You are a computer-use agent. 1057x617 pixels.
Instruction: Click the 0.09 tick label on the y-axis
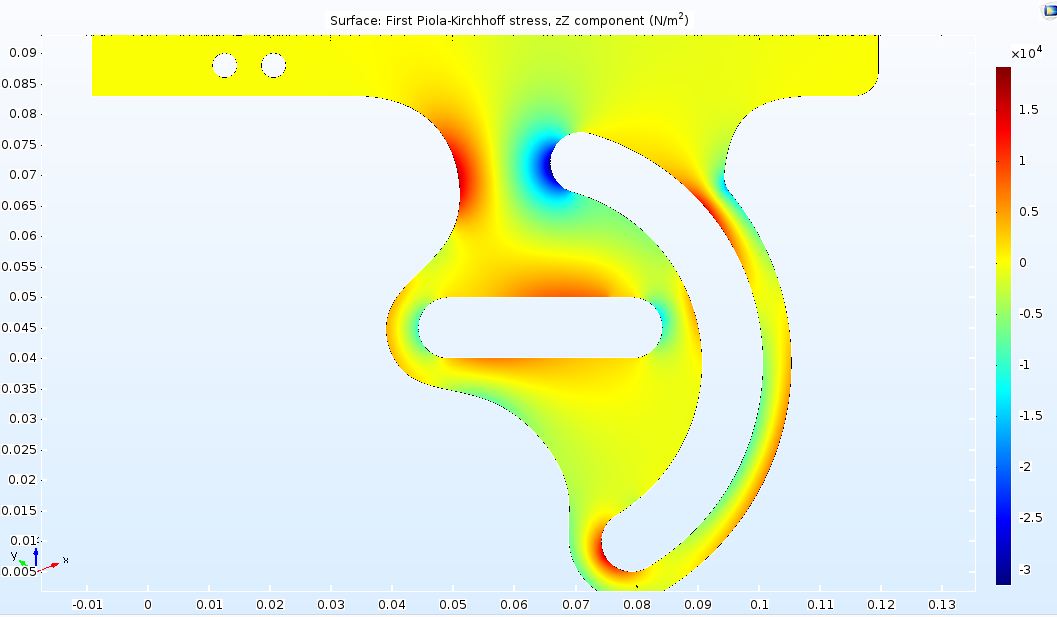[22, 52]
